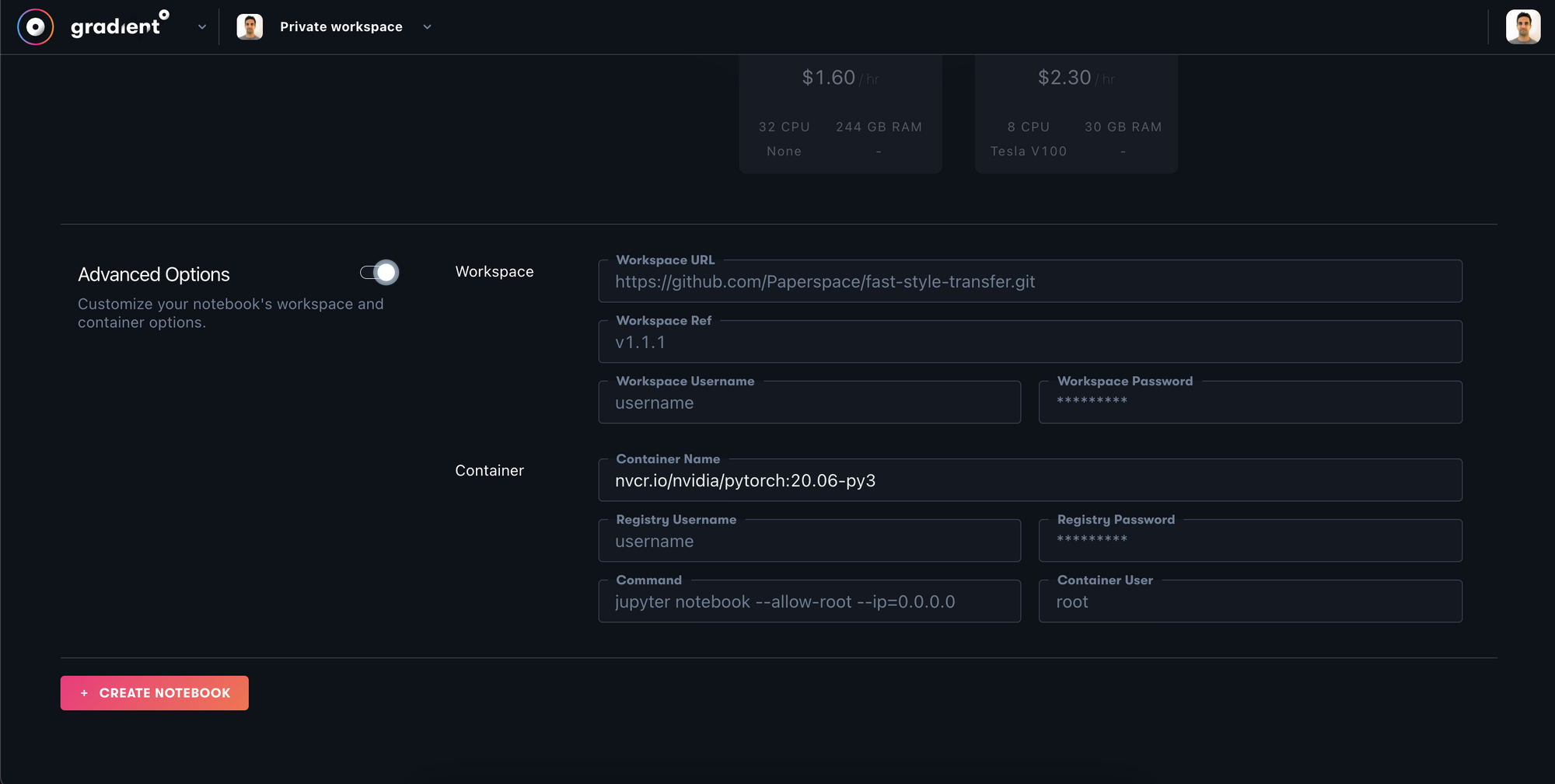Click the Command input field

809,601
